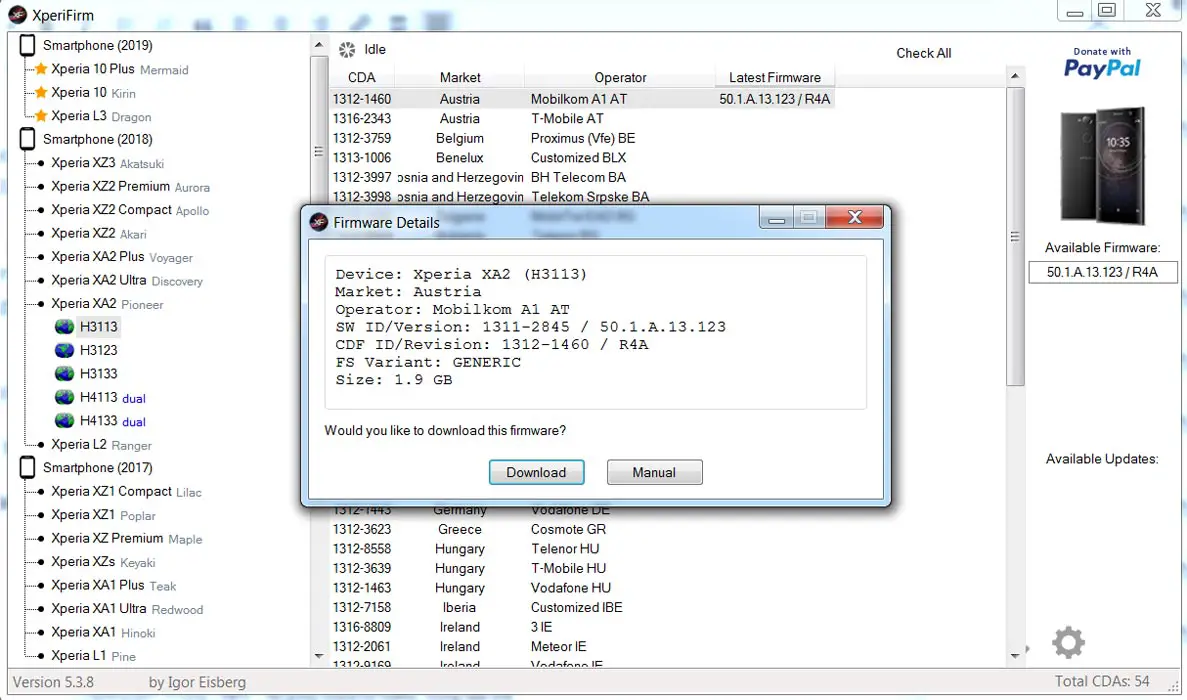Image resolution: width=1187 pixels, height=700 pixels.
Task: Select the Telenor HU row
Action: 582,549
